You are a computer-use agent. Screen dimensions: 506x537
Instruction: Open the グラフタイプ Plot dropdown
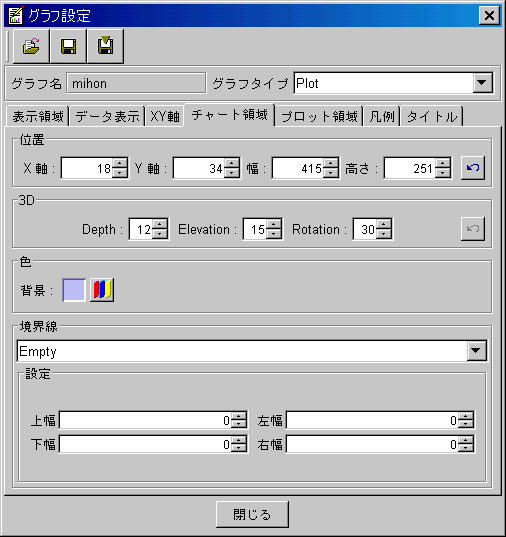point(482,83)
